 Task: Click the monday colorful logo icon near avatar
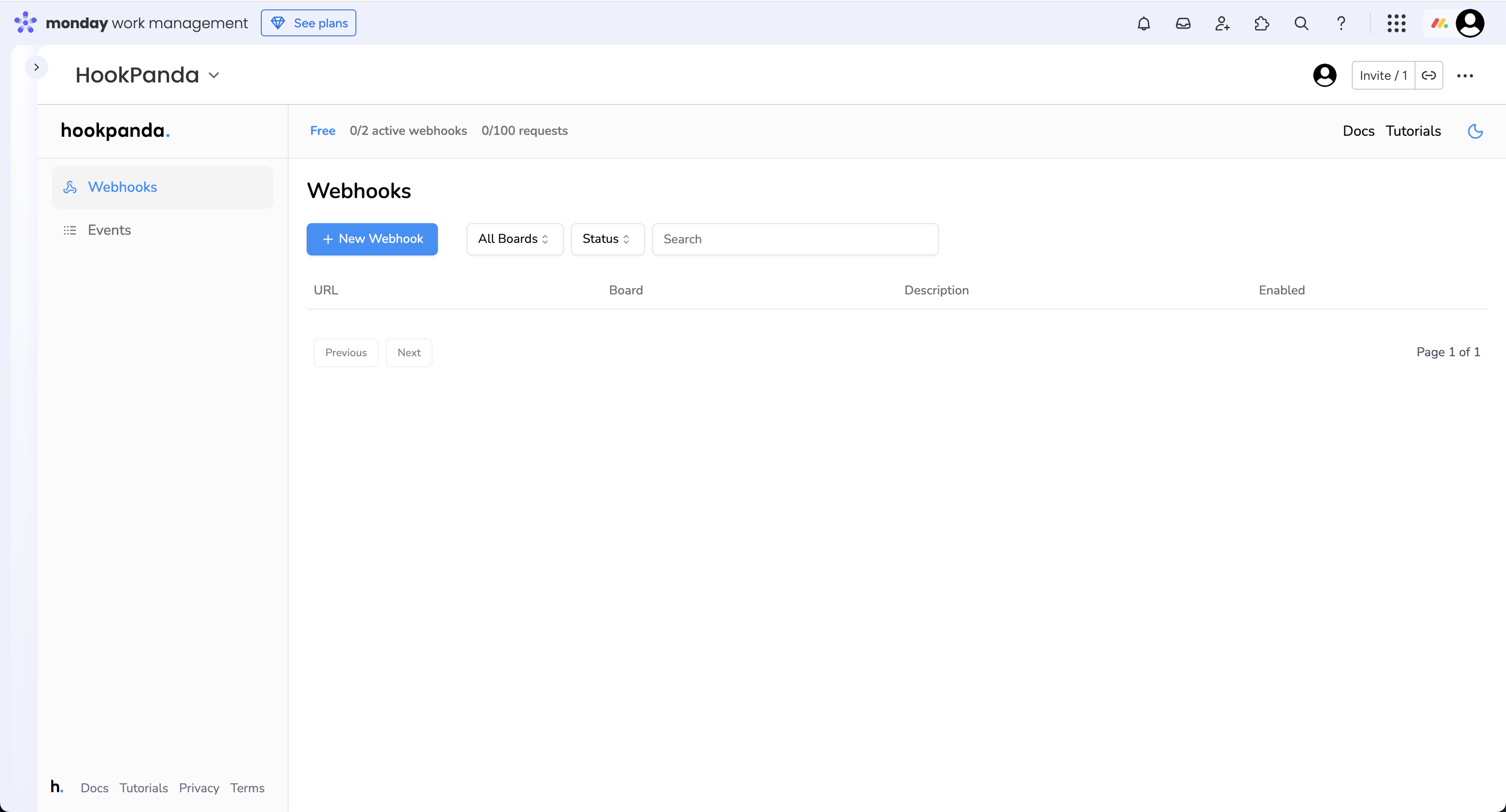pos(1439,23)
